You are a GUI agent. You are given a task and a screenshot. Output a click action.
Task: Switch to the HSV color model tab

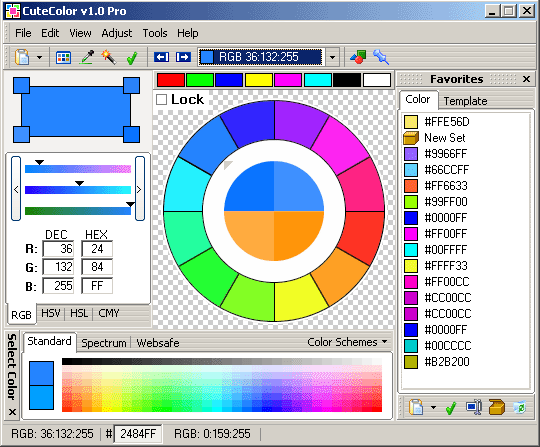pyautogui.click(x=51, y=313)
